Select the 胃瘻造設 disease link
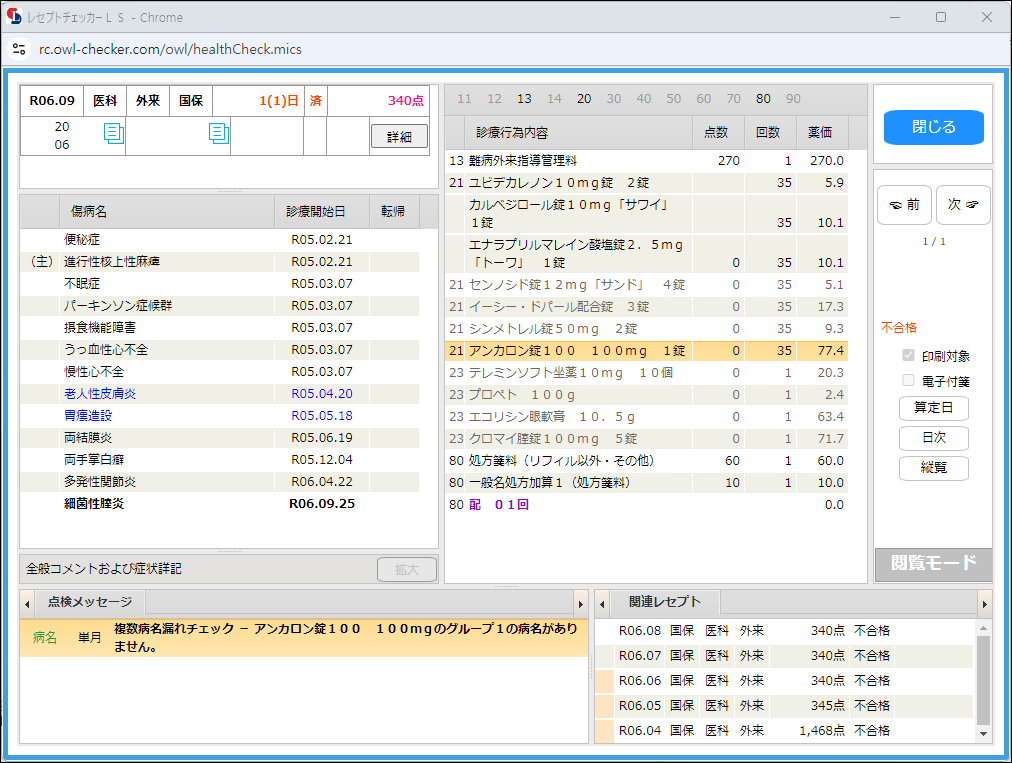This screenshot has height=763, width=1012. 88,416
